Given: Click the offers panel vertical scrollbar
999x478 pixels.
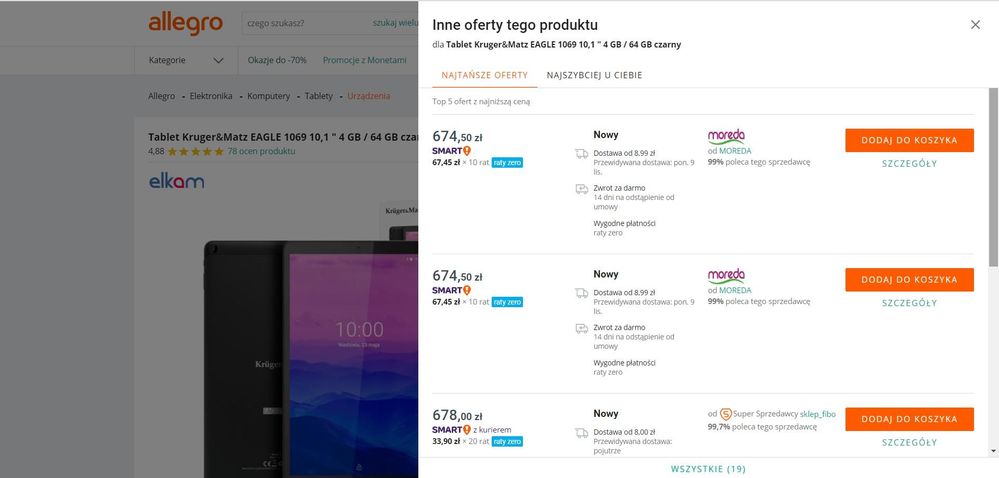Looking at the screenshot, I should point(993,177).
